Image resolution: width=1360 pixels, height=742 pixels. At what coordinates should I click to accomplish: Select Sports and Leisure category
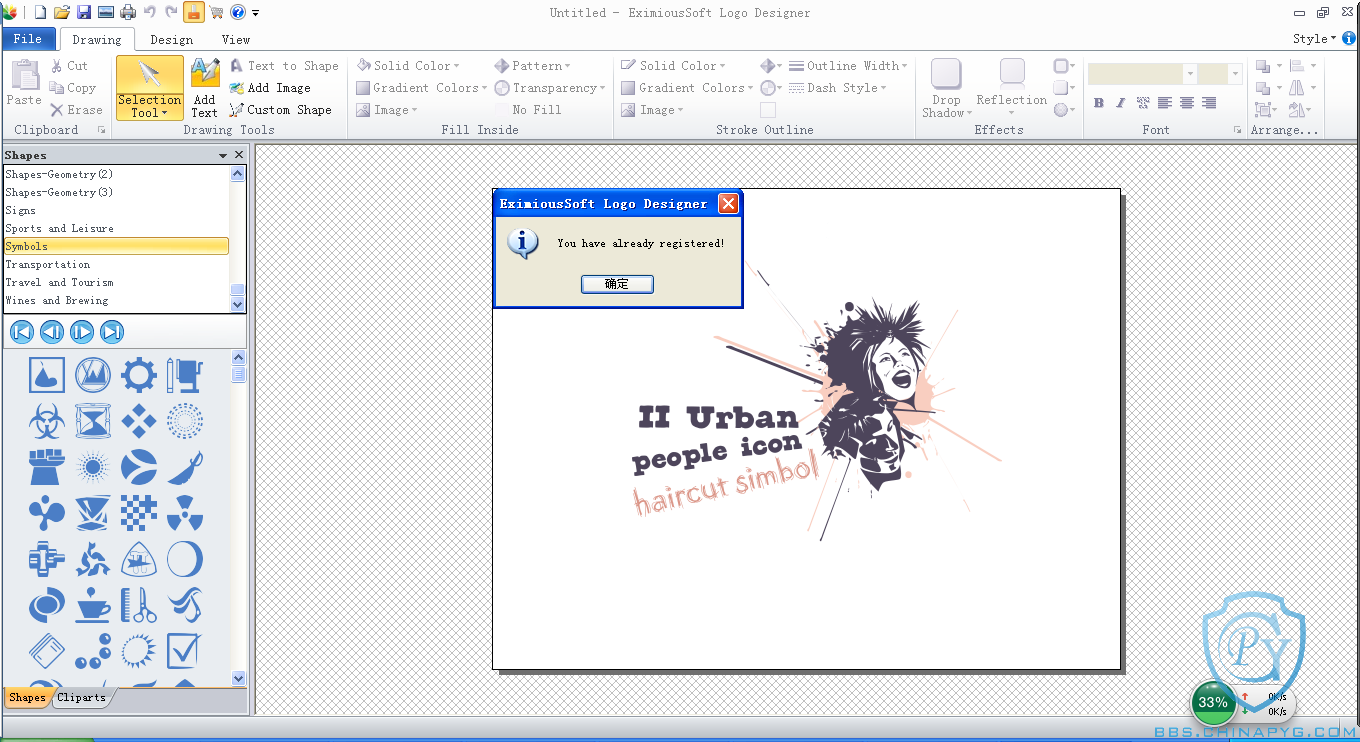(116, 228)
